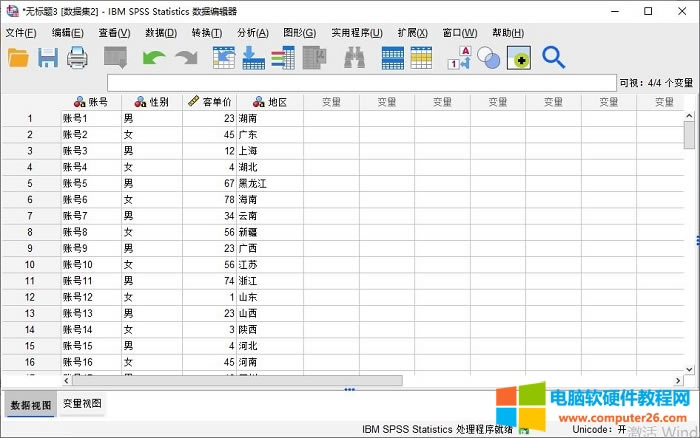Viewport: 700px width, 438px height.
Task: Open the 分析(A) menu
Action: 252,32
